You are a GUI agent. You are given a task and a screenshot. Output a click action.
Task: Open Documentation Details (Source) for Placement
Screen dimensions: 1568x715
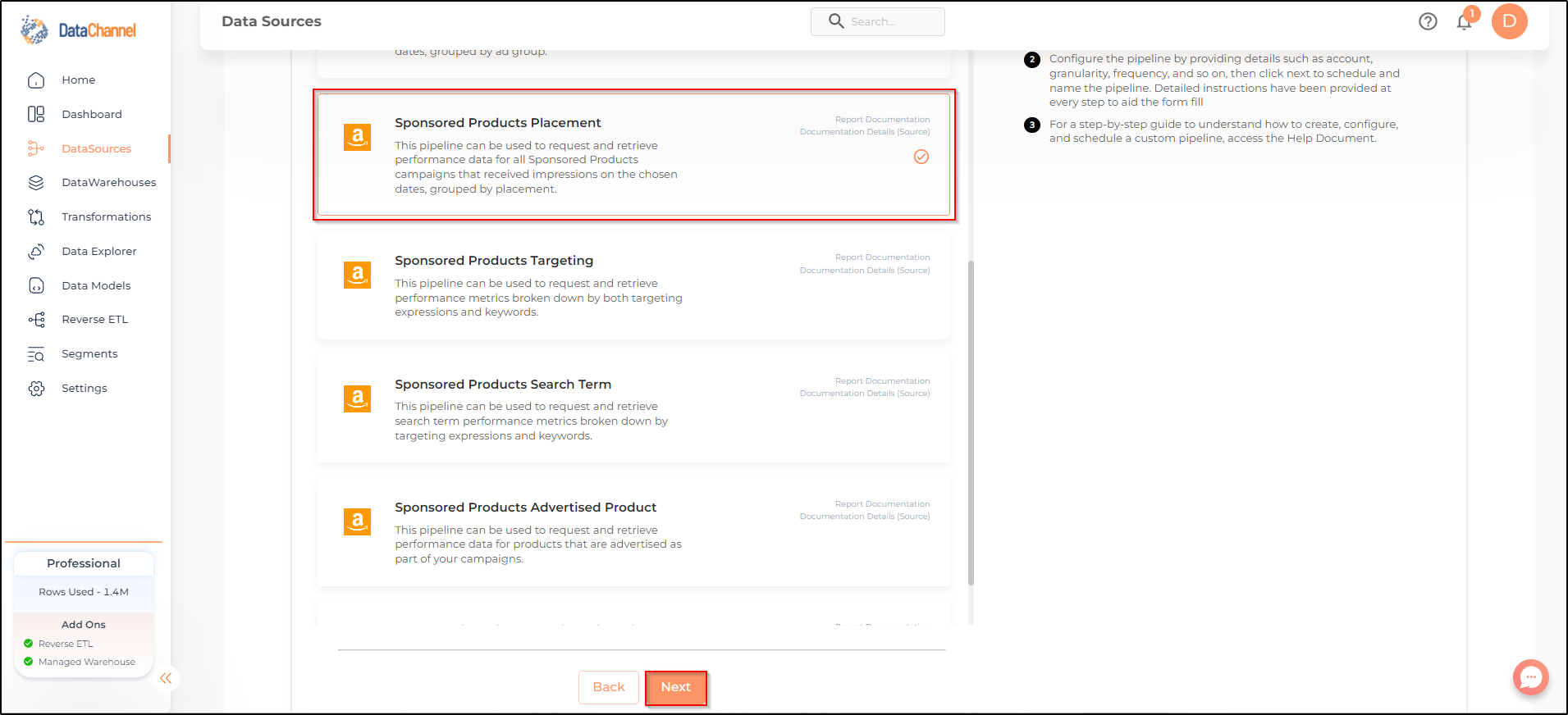(x=865, y=132)
